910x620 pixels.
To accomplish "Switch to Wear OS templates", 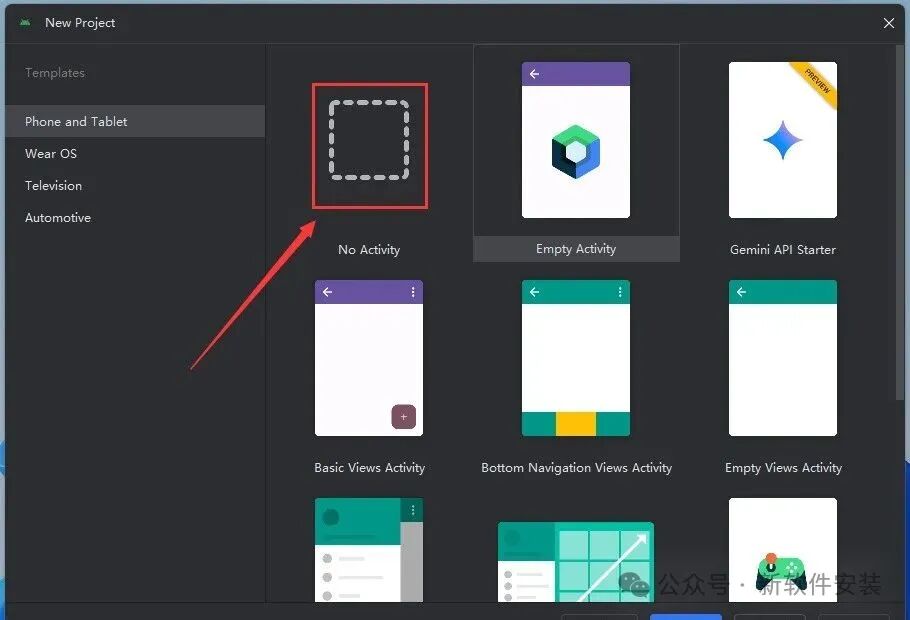I will tap(135, 153).
